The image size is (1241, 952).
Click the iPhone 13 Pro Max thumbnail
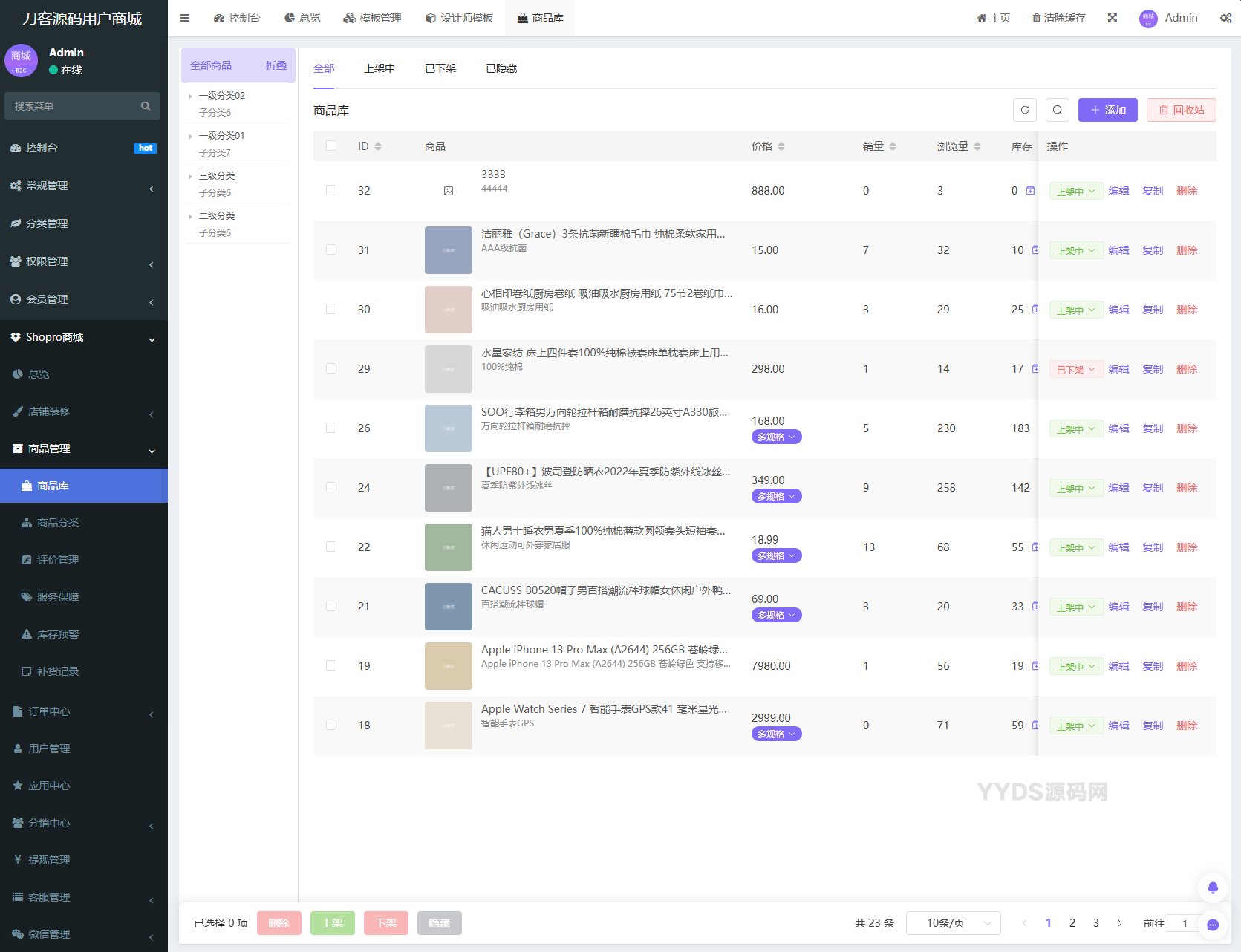point(449,666)
